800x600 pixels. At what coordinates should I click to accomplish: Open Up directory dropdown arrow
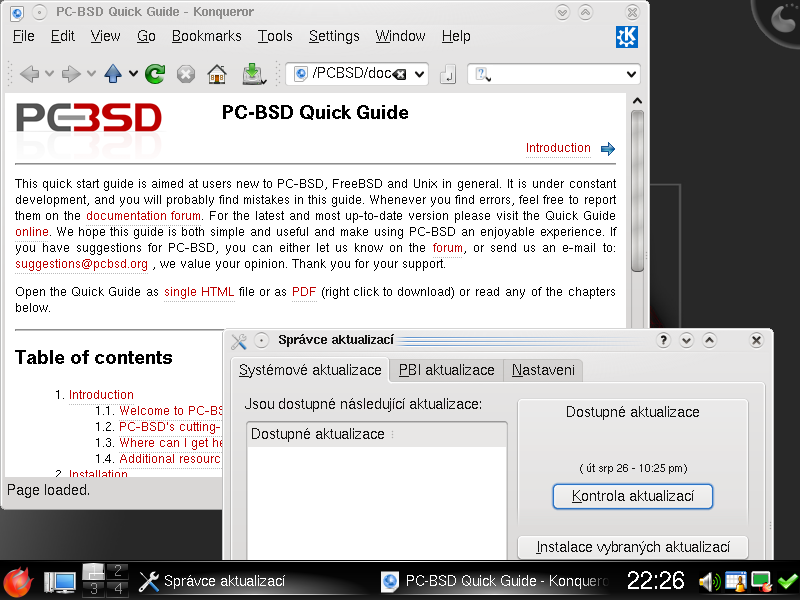[x=133, y=74]
